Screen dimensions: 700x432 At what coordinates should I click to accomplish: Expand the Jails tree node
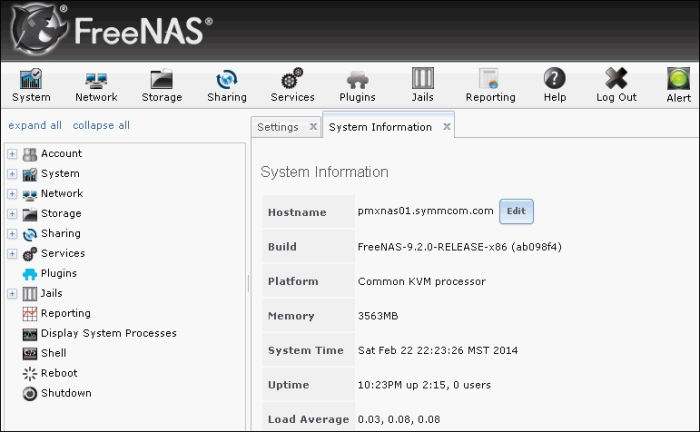[x=12, y=294]
